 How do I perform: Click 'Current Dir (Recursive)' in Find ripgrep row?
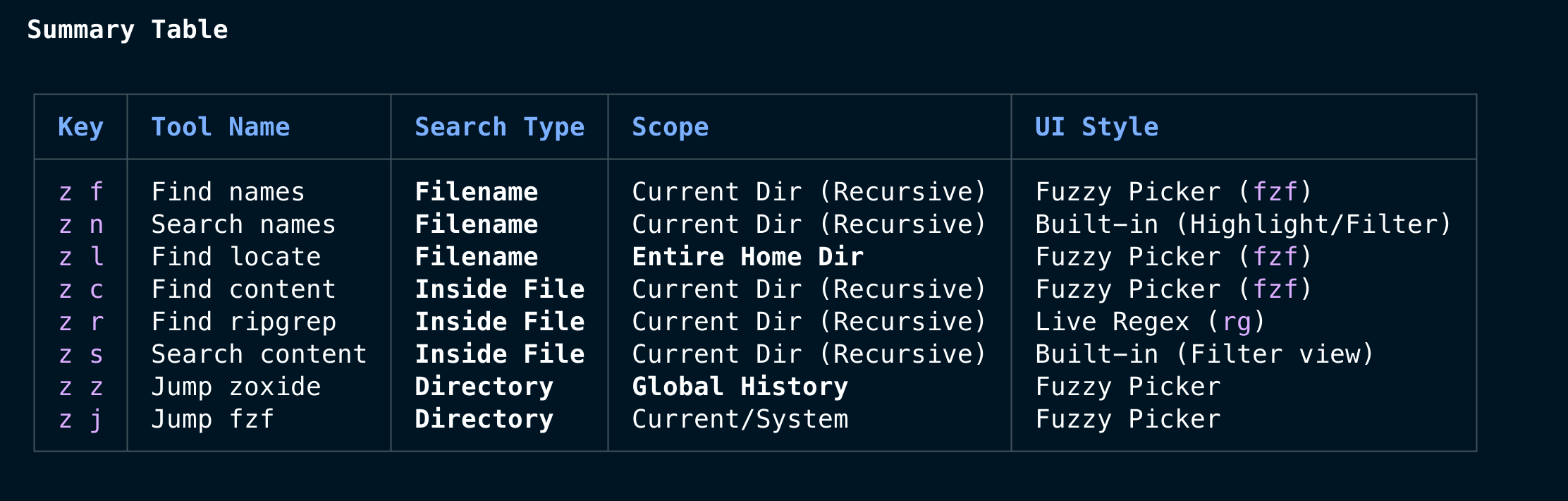[x=809, y=322]
